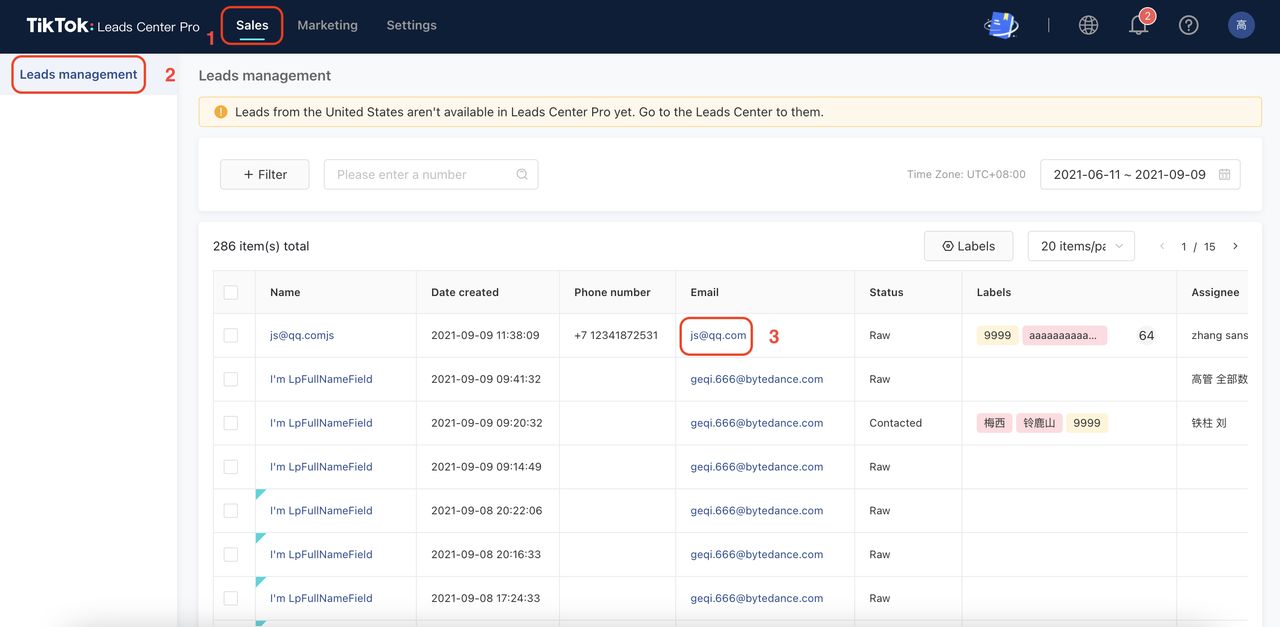The width and height of the screenshot is (1280, 627).
Task: Open the date range picker
Action: click(x=1139, y=173)
